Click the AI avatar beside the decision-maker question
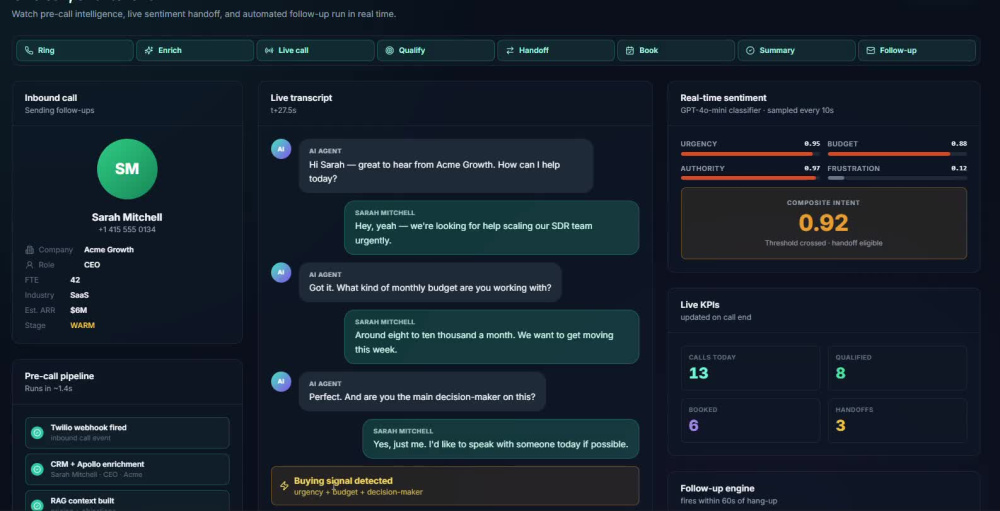The height and width of the screenshot is (511, 1000). [x=281, y=382]
